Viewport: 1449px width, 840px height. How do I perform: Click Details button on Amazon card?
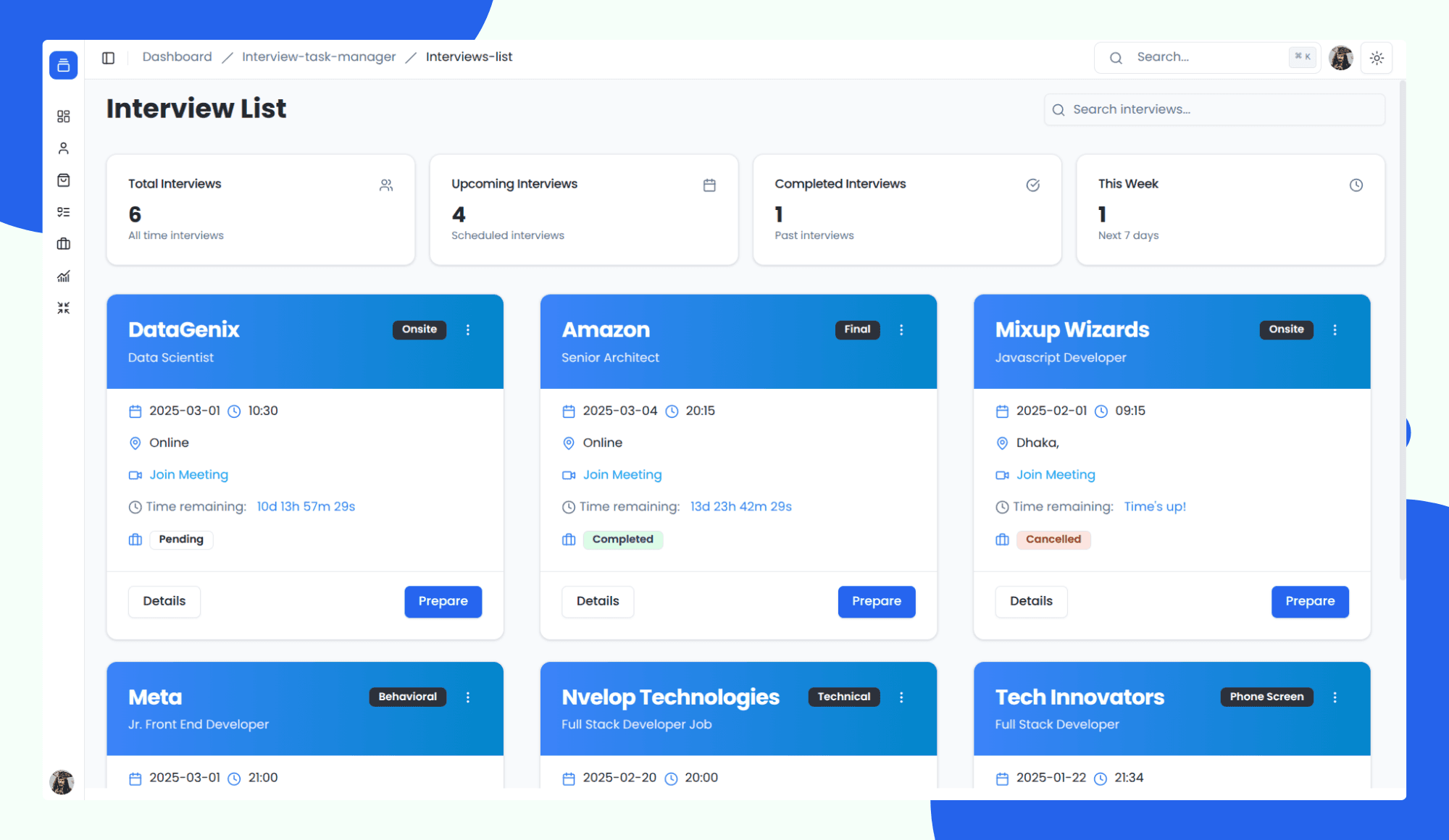pyautogui.click(x=598, y=601)
